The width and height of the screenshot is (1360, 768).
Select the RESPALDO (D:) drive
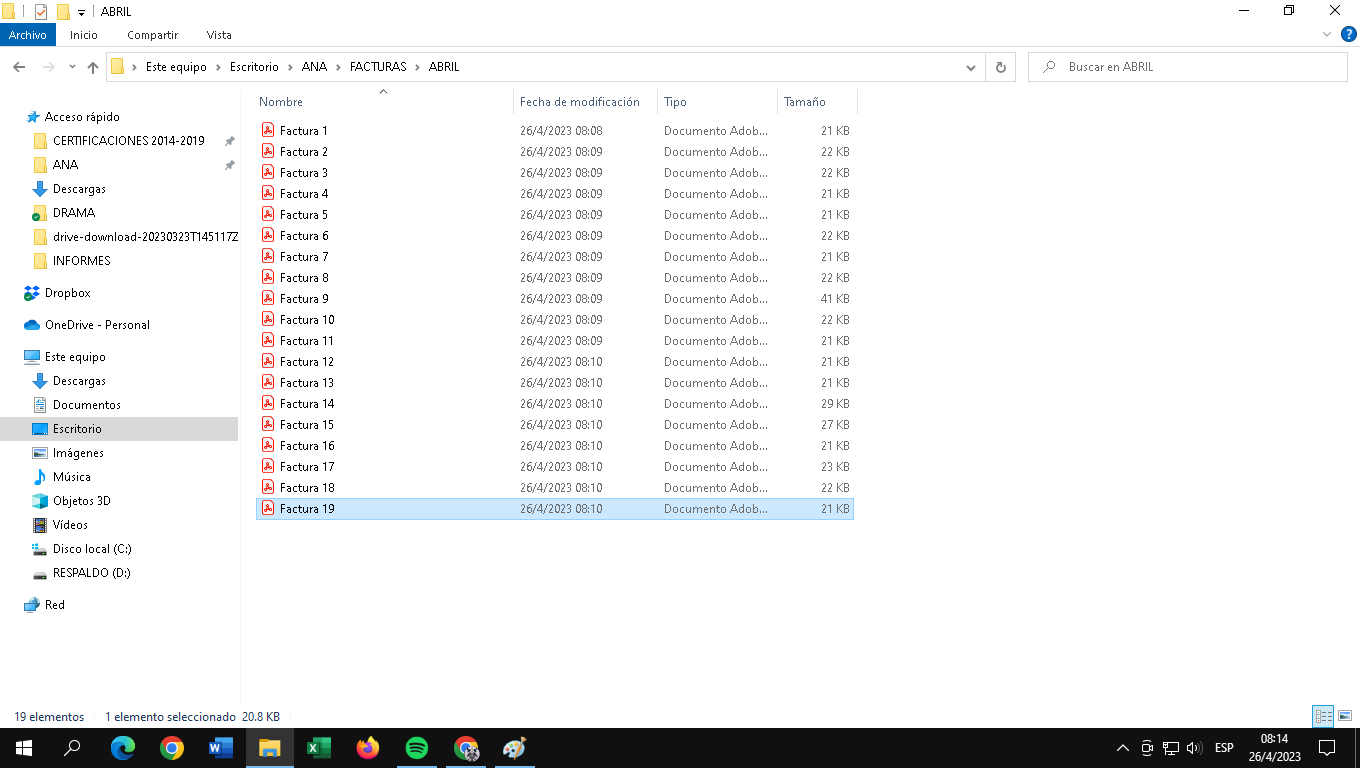(91, 573)
